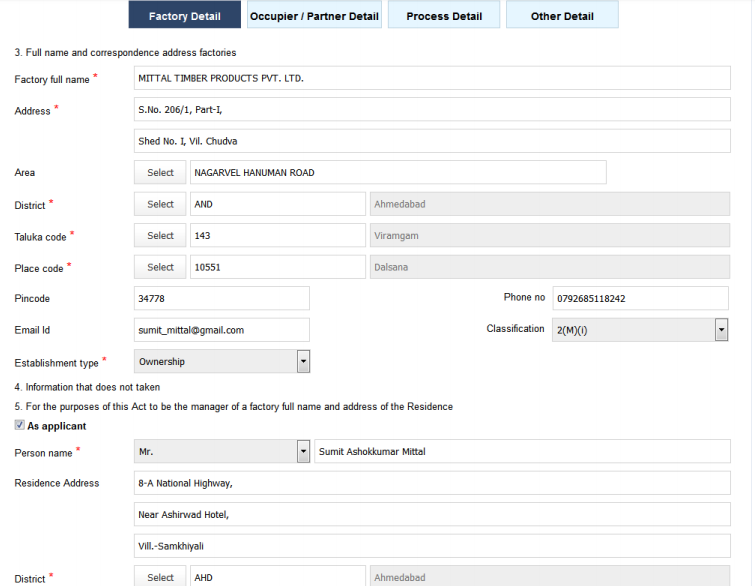Open the Other Detail tab
The height and width of the screenshot is (586, 755).
561,16
